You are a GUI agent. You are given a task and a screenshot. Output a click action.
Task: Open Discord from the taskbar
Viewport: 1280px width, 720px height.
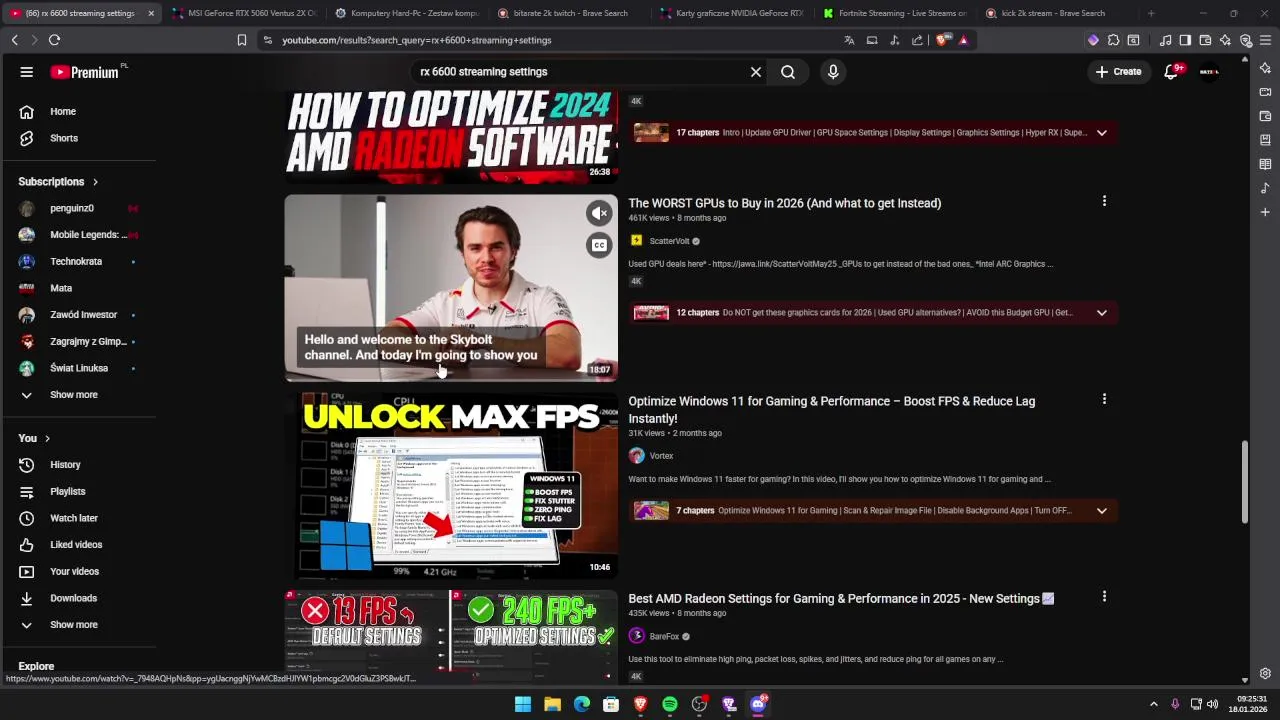(x=758, y=704)
